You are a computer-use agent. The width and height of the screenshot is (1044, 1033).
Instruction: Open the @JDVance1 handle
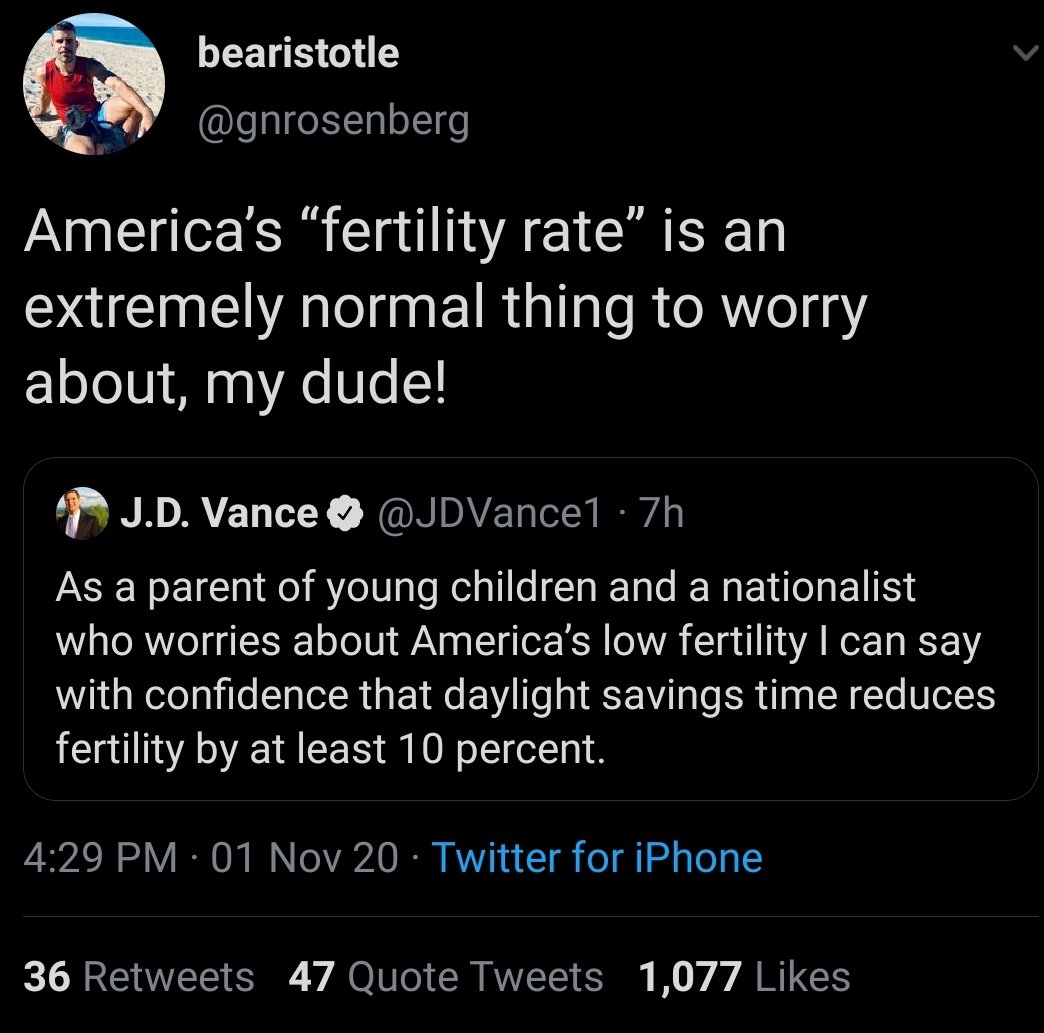(x=487, y=513)
